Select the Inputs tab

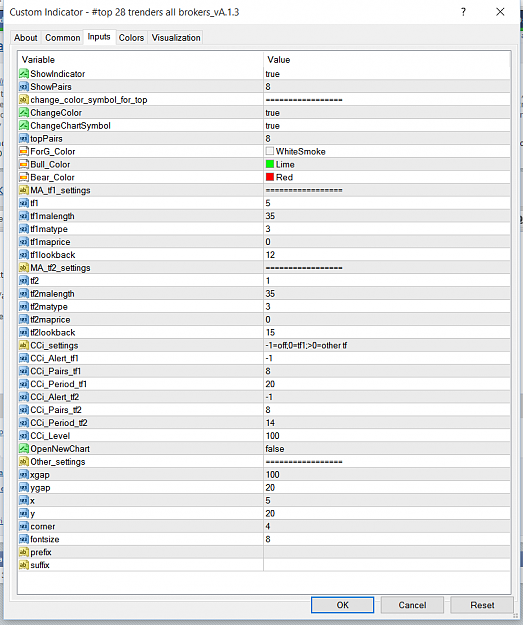click(99, 37)
